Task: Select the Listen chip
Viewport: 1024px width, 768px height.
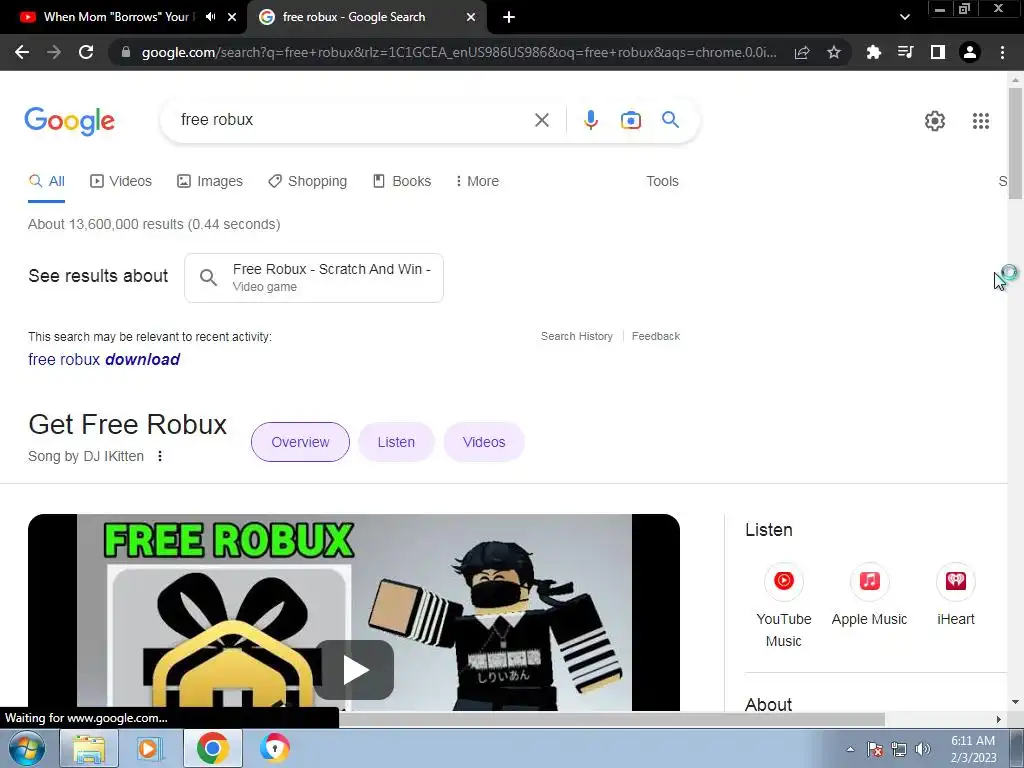Action: tap(396, 442)
